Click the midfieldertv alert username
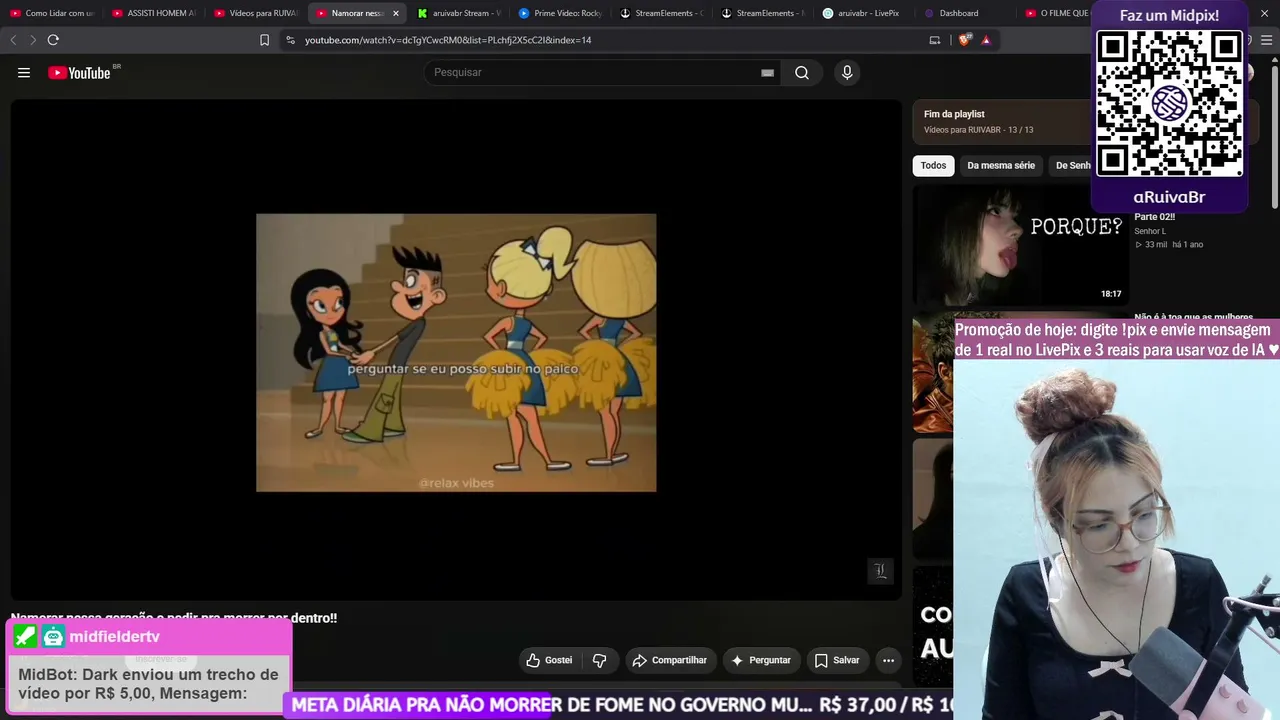 114,637
